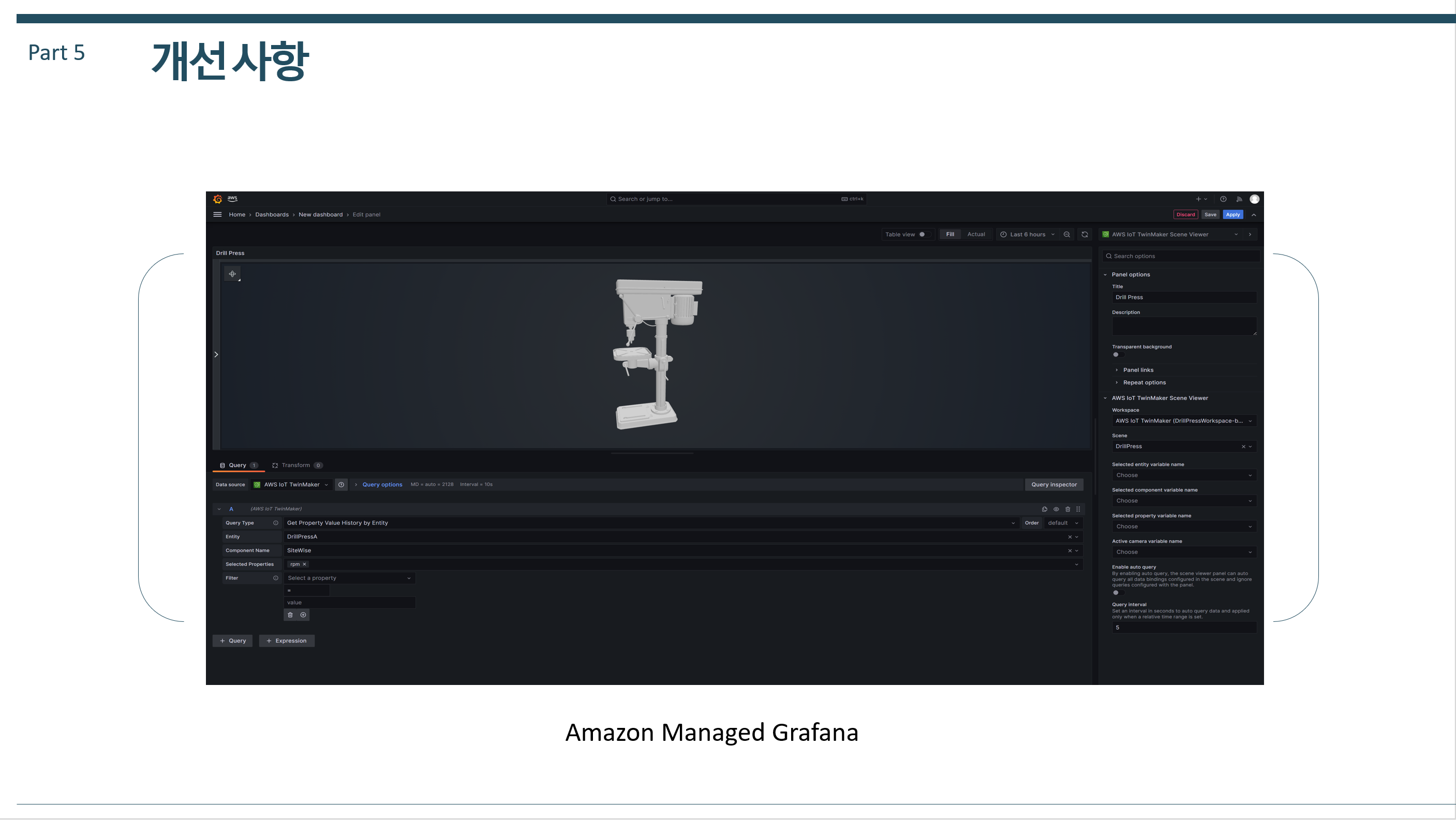Add another filter with plus icon
Screen dimensions: 1456x820
[303, 615]
